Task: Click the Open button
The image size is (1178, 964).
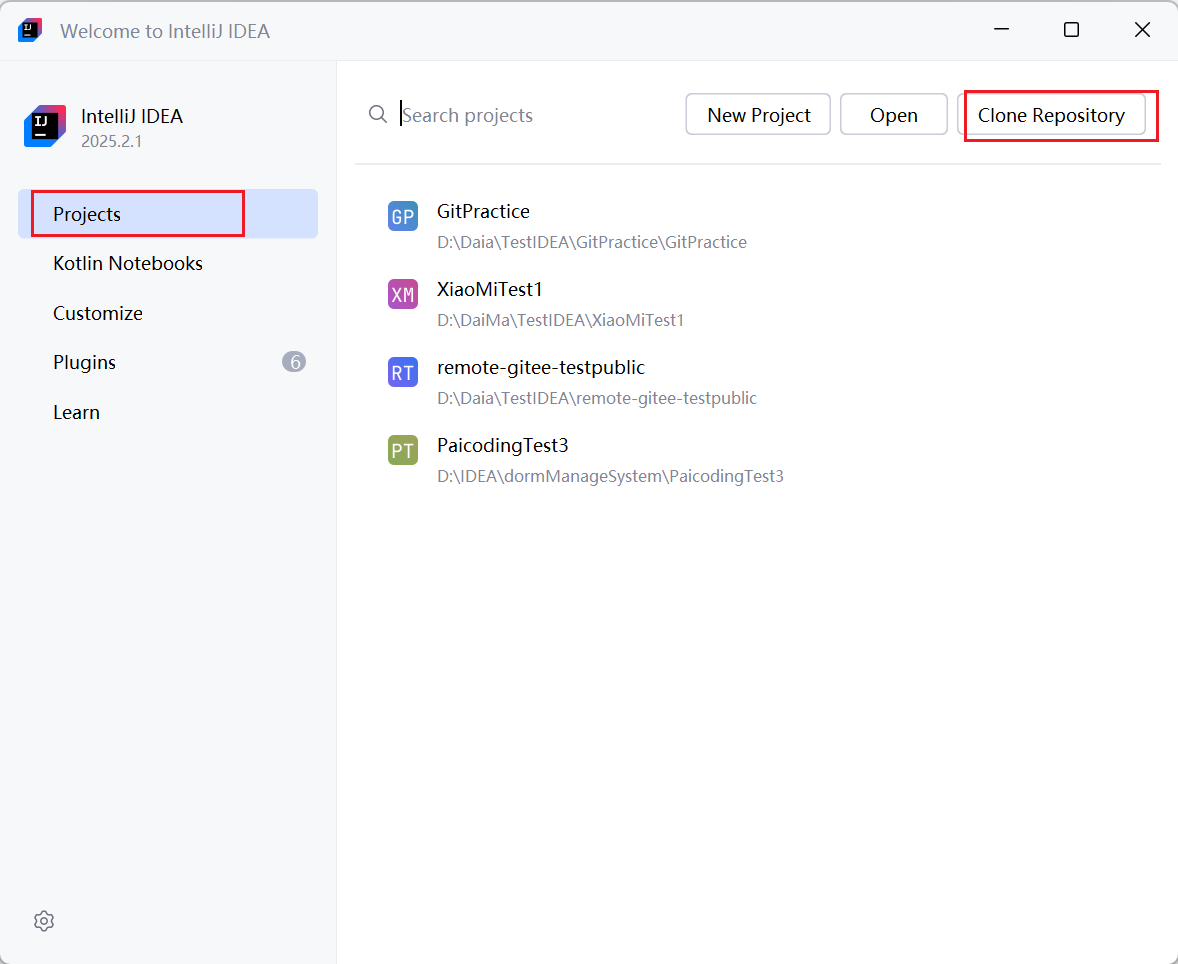Action: (894, 114)
